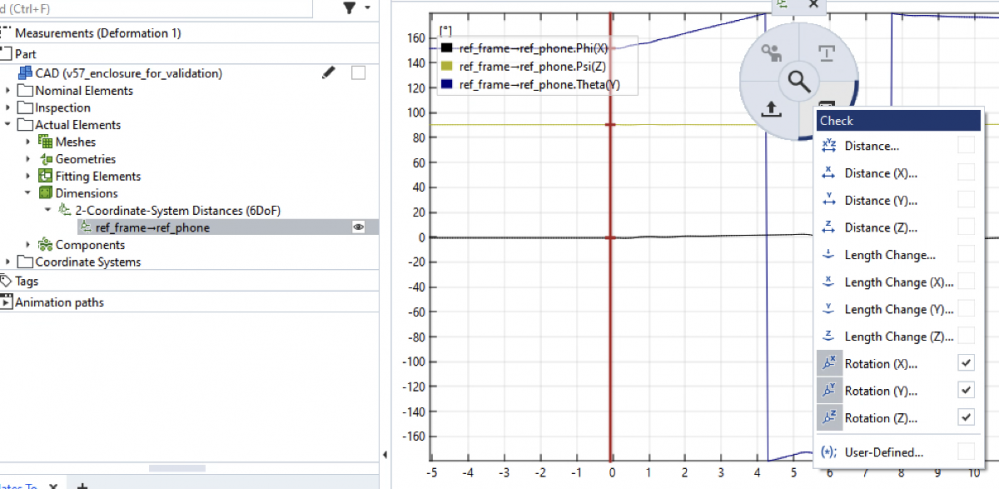Screen dimensions: 999x489
Task: Choose Length Change... from Check menu
Action: click(889, 255)
